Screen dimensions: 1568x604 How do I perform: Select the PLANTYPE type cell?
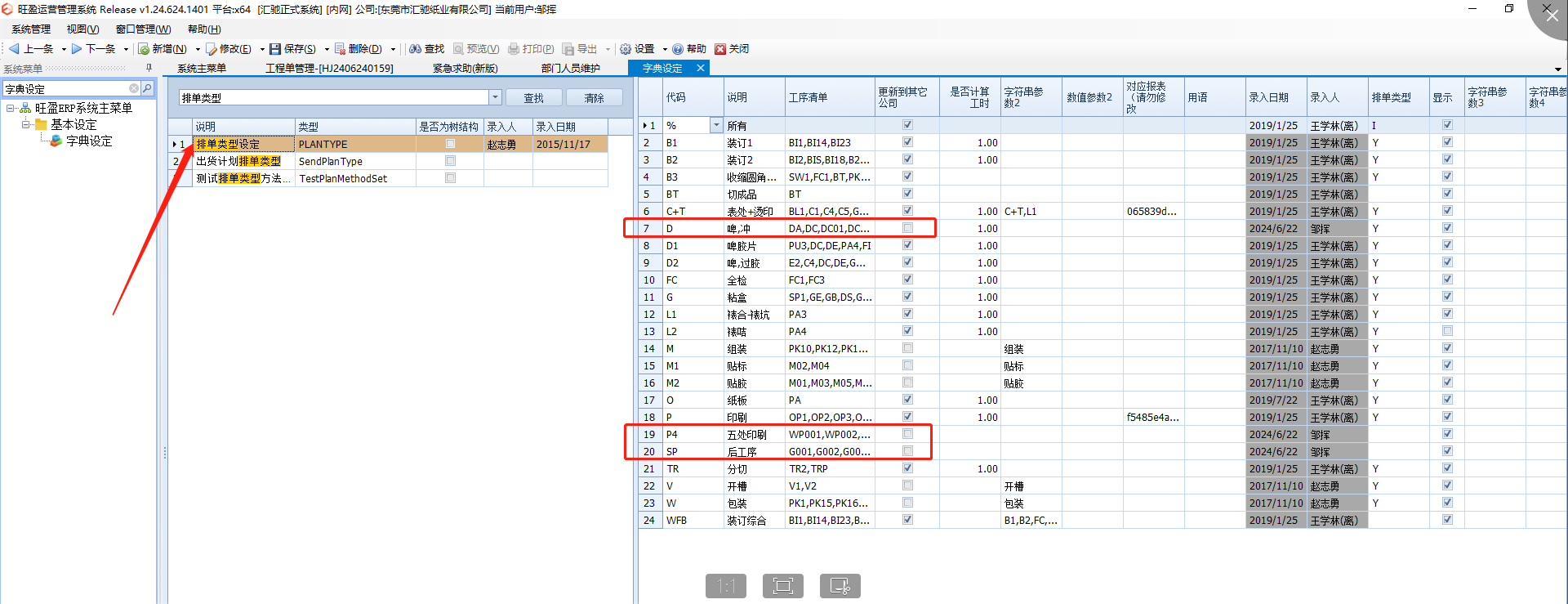click(x=355, y=144)
